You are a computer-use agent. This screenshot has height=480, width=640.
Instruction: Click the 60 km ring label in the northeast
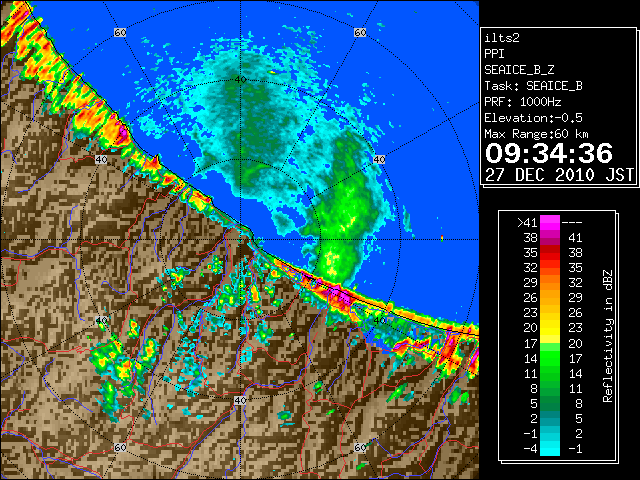[x=360, y=33]
